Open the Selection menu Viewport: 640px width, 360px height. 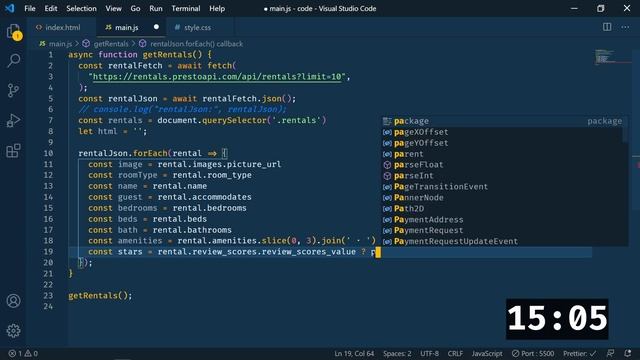pyautogui.click(x=81, y=9)
